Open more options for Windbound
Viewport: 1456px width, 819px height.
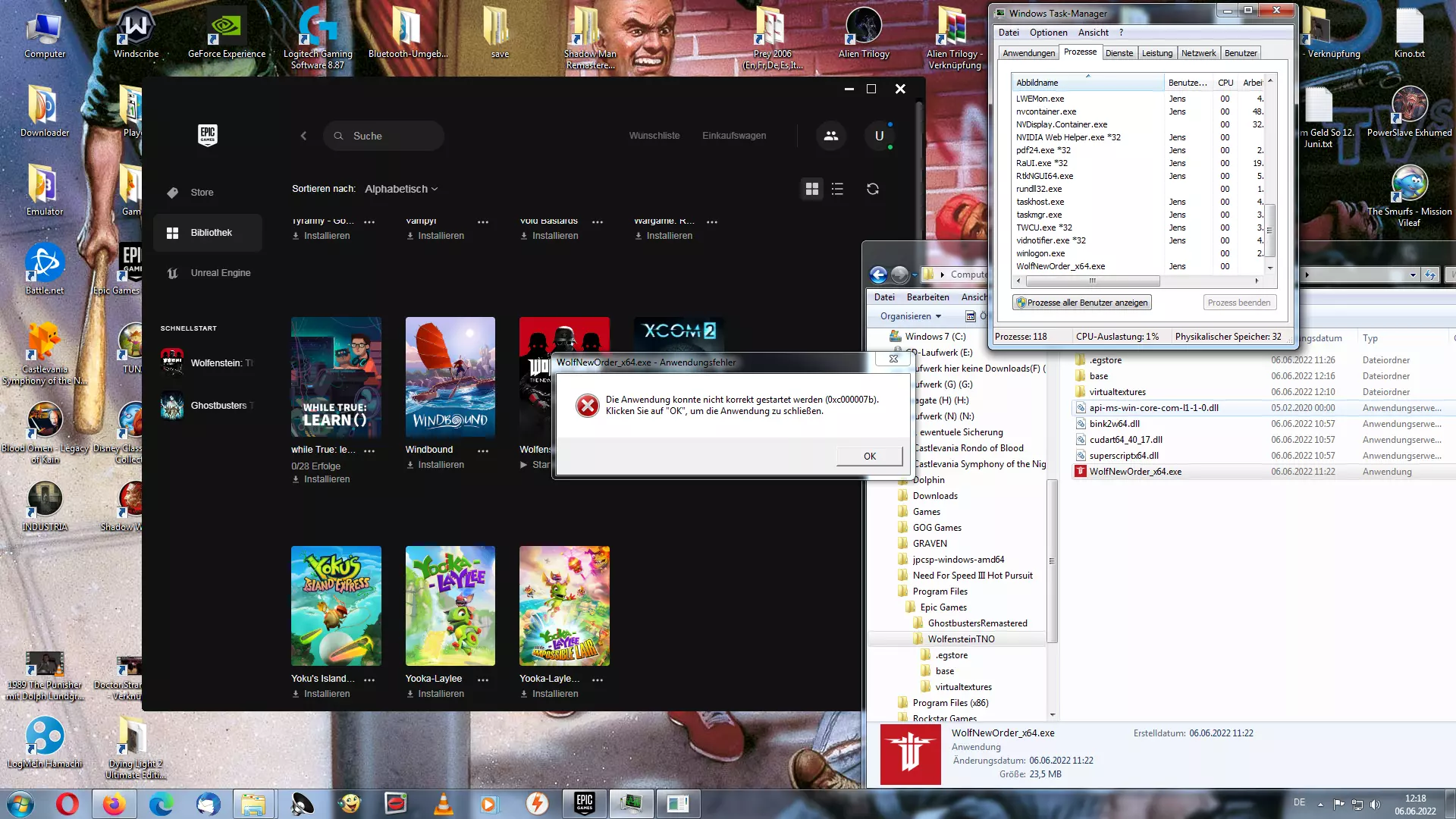483,450
